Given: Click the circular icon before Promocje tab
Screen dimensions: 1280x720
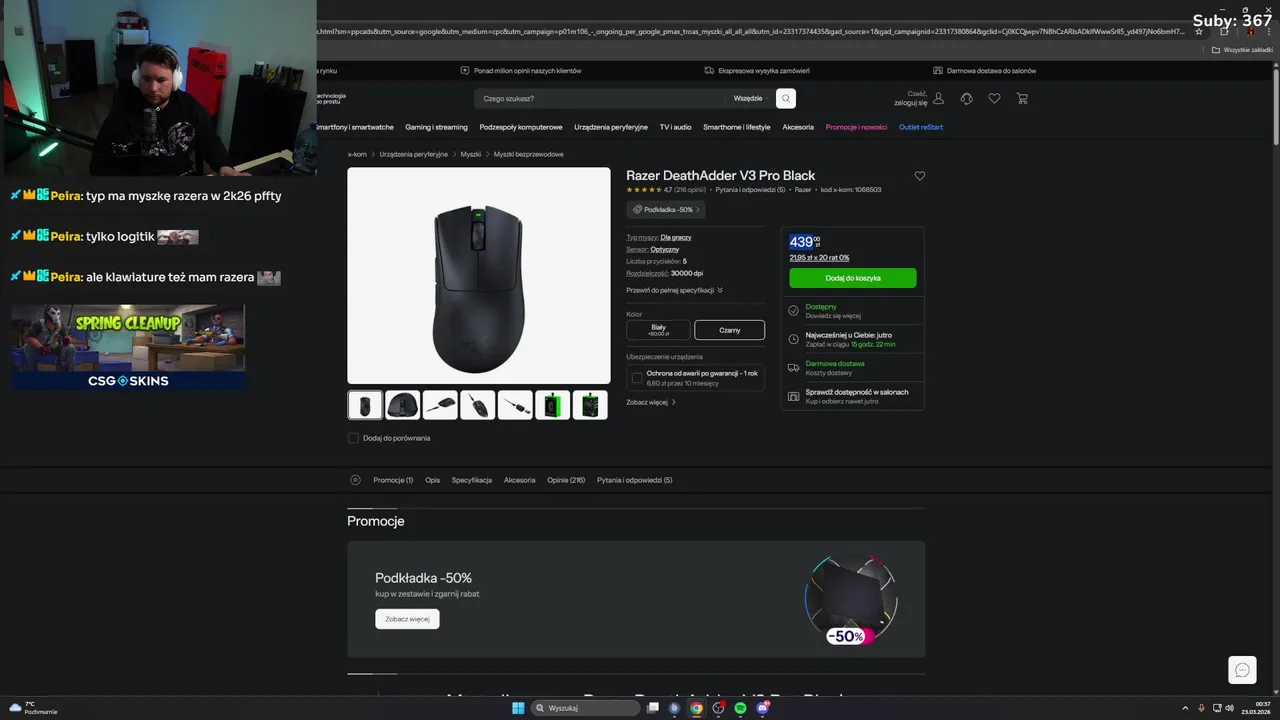Looking at the screenshot, I should pos(355,480).
